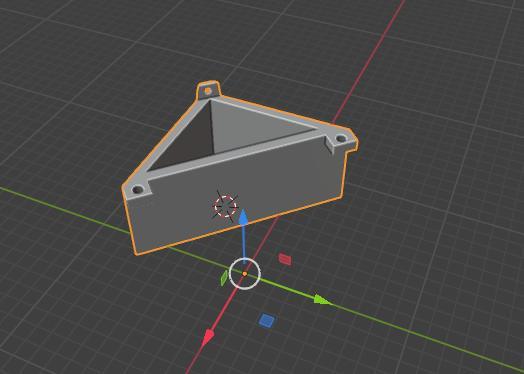
Task: Click the red X-axis move gizmo arrow
Action: [209, 337]
